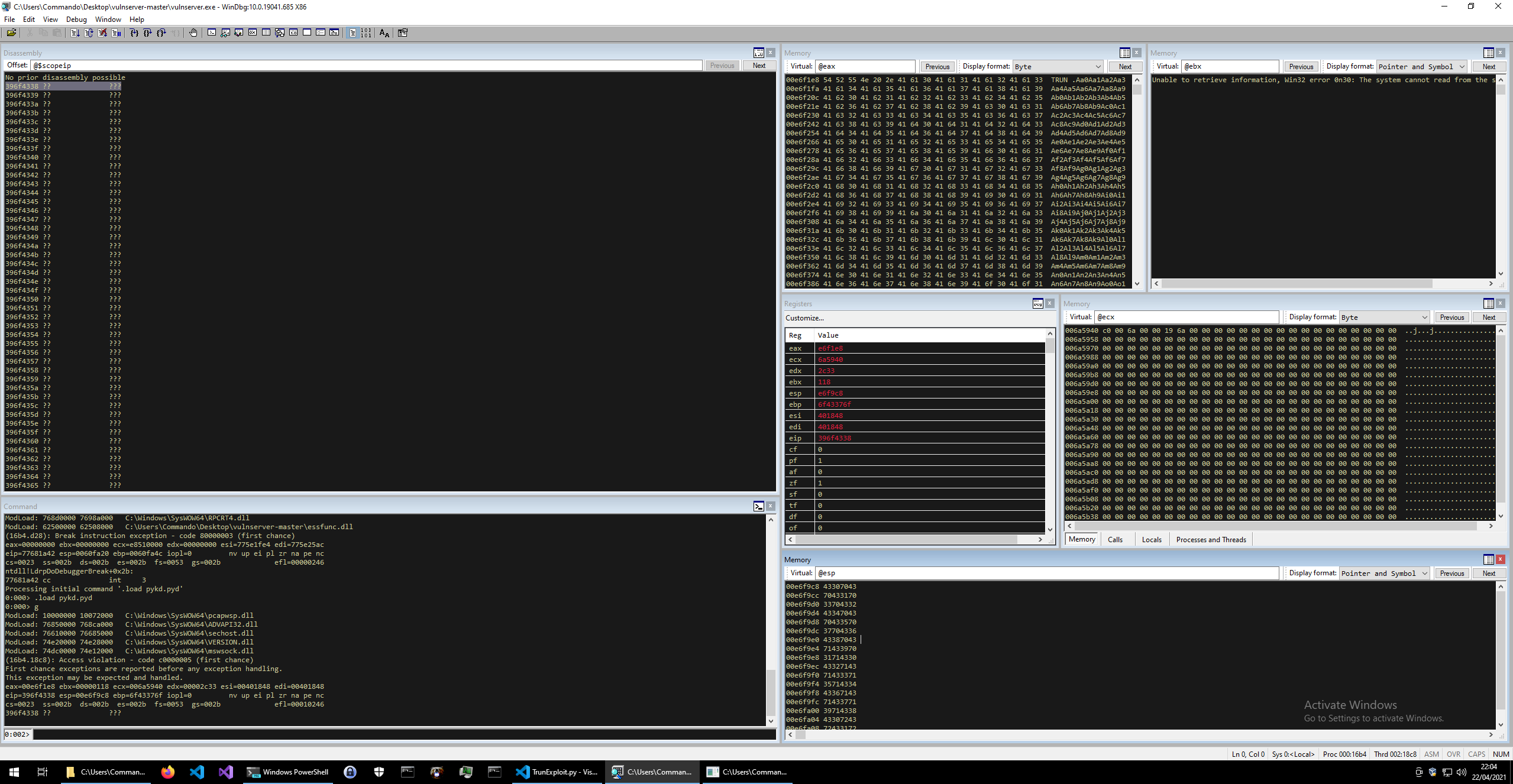Click the Options toolbar icon
The image size is (1513, 784).
click(403, 33)
